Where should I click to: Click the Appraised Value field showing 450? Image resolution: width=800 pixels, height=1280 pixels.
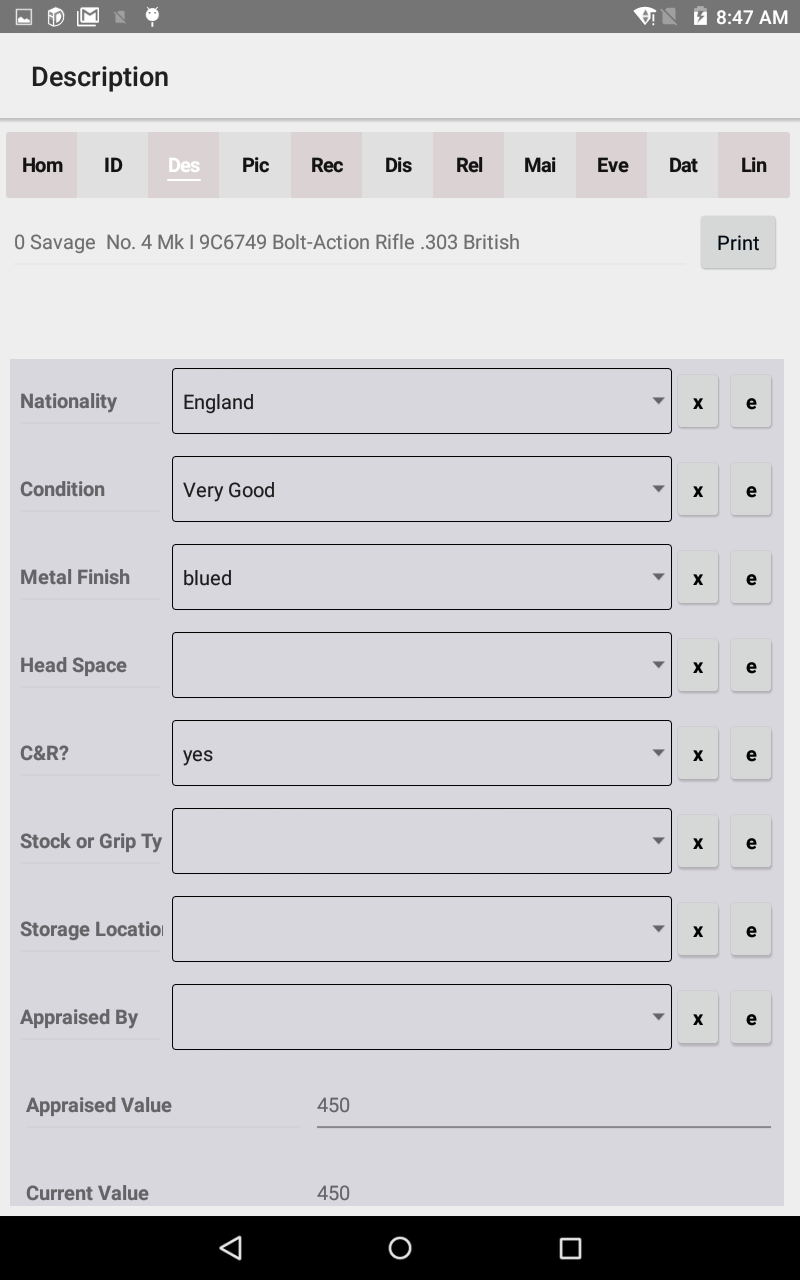(x=543, y=1105)
